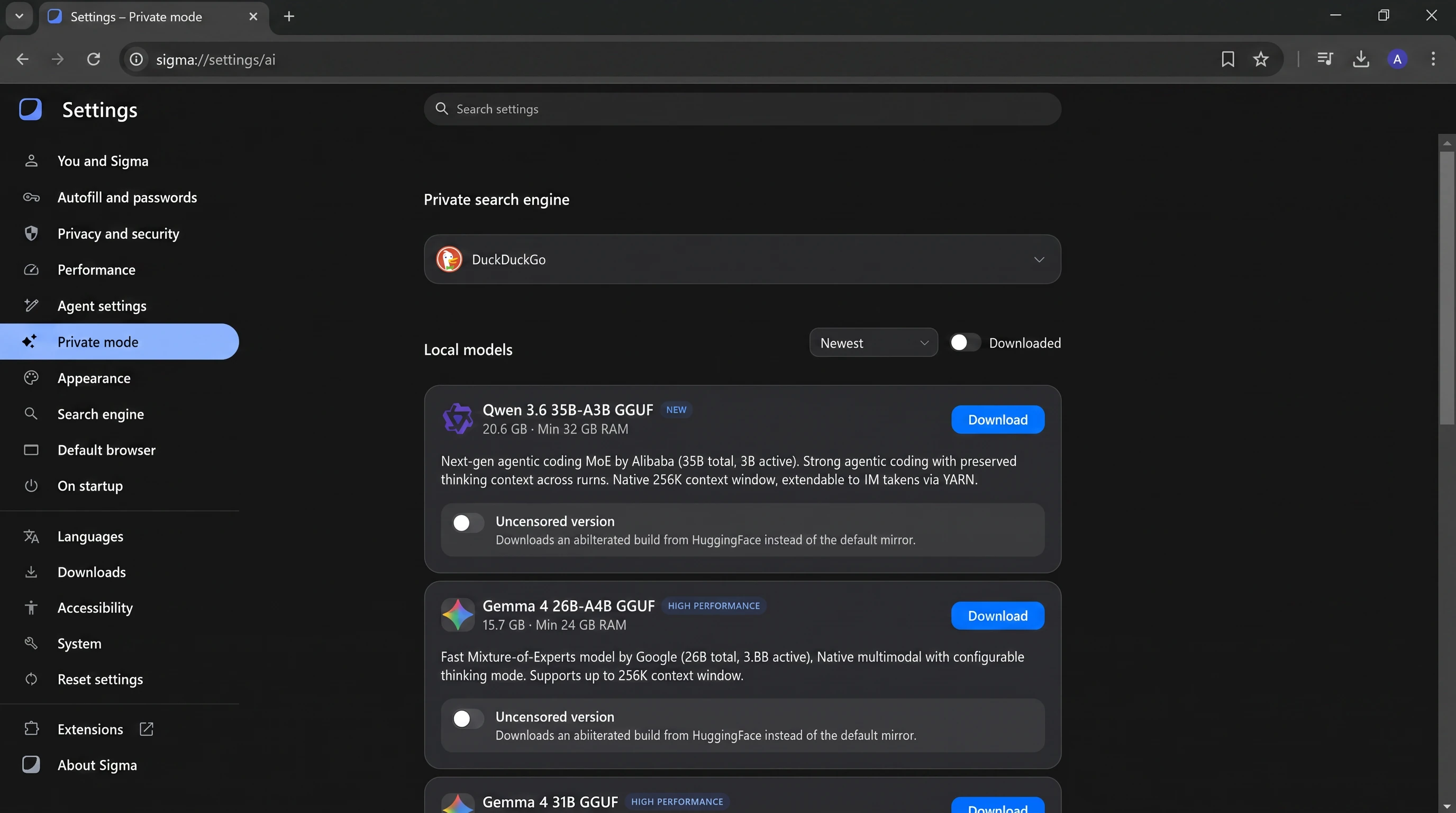Open the tab search dropdown arrow

19,16
